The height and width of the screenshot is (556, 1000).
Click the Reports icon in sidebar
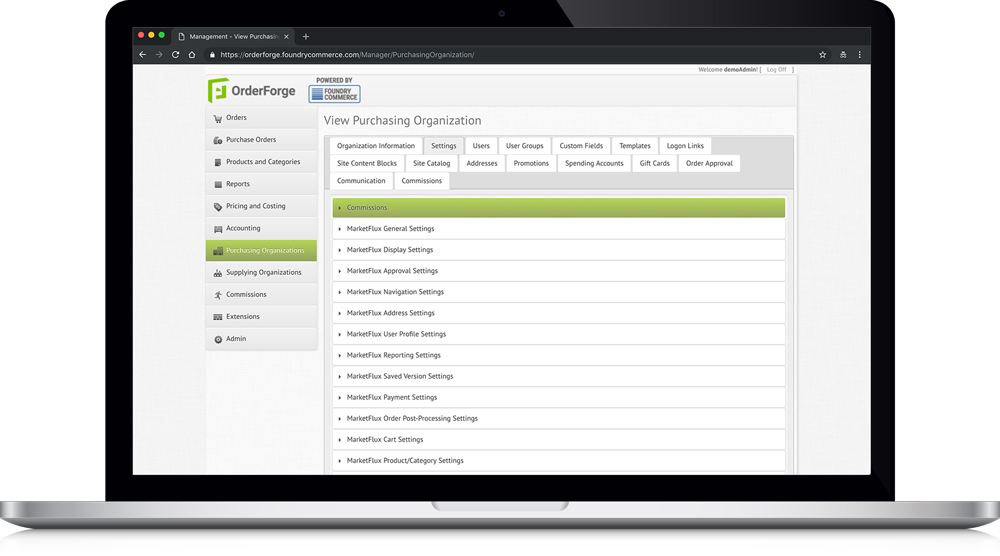pyautogui.click(x=217, y=184)
